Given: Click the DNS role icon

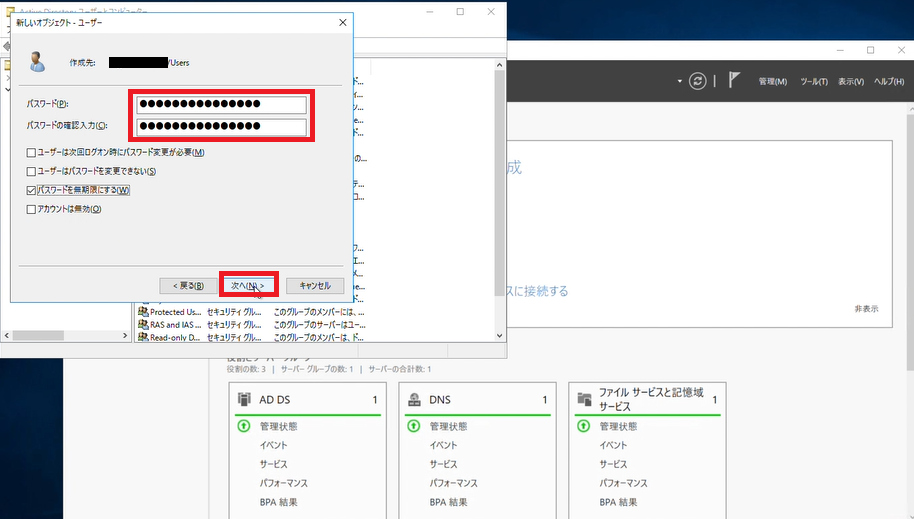Looking at the screenshot, I should tap(414, 399).
